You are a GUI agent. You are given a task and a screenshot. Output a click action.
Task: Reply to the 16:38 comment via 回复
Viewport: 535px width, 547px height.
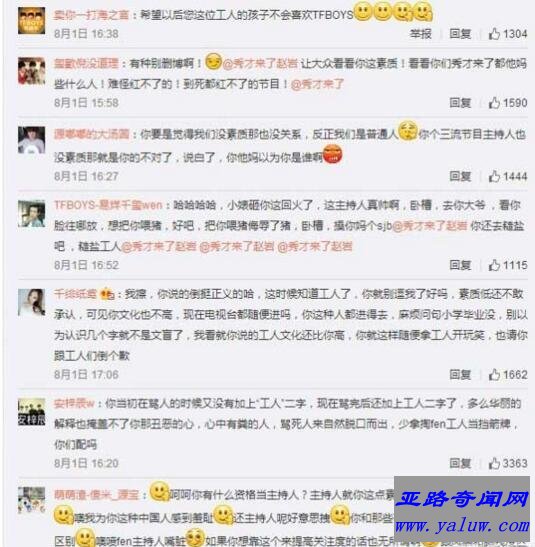pyautogui.click(x=460, y=34)
